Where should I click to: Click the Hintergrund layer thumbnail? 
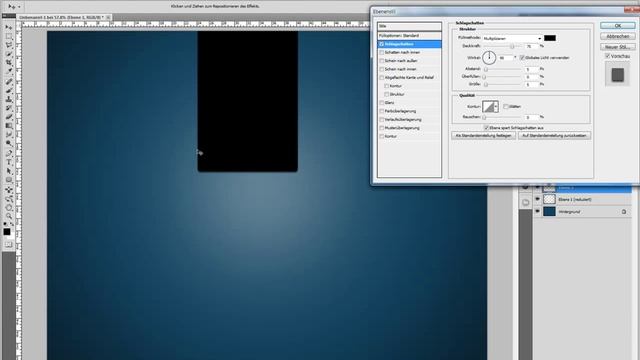coord(549,211)
